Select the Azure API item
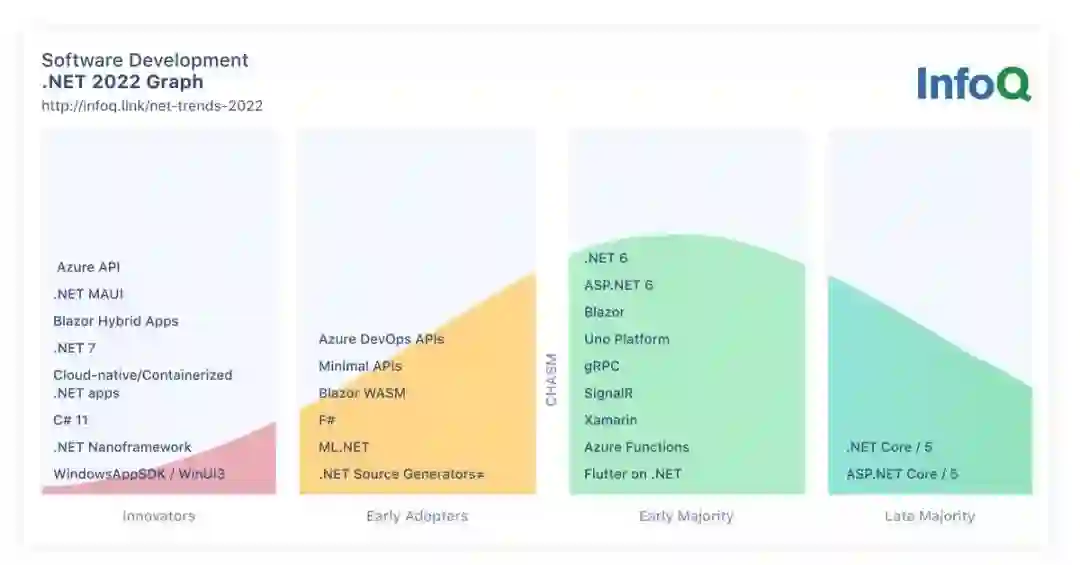This screenshot has height=565, width=1080. 89,267
